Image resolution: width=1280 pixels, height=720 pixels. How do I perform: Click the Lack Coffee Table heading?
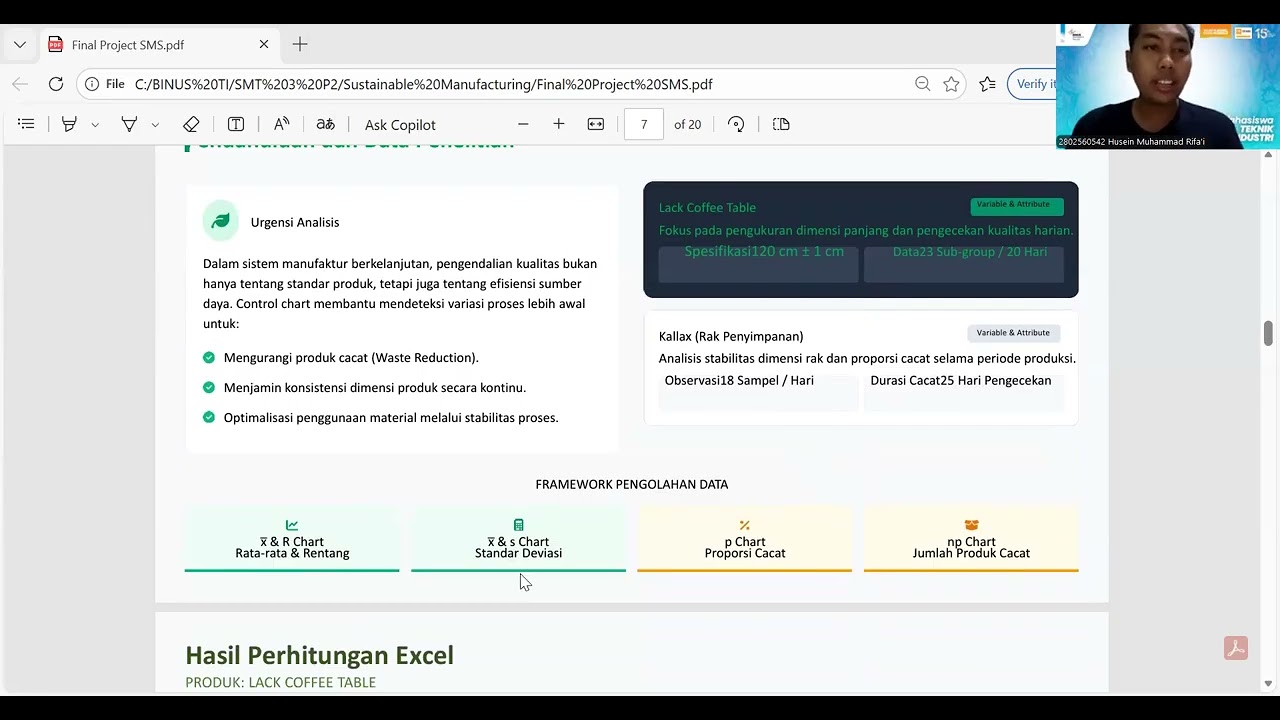[707, 207]
